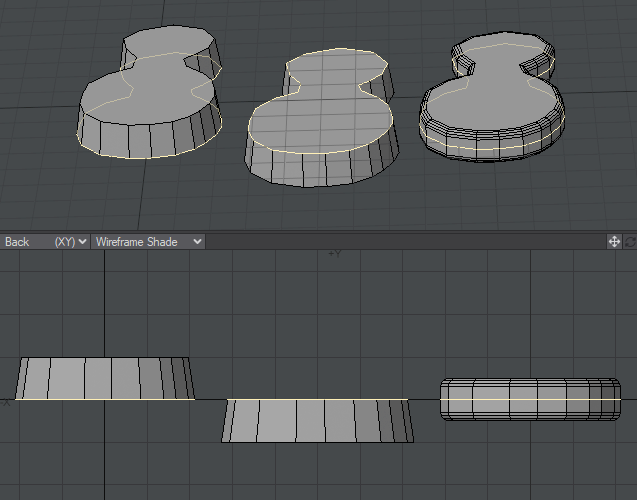The height and width of the screenshot is (500, 637).
Task: Click the rounded-edge profile in Back view
Action: click(x=530, y=399)
